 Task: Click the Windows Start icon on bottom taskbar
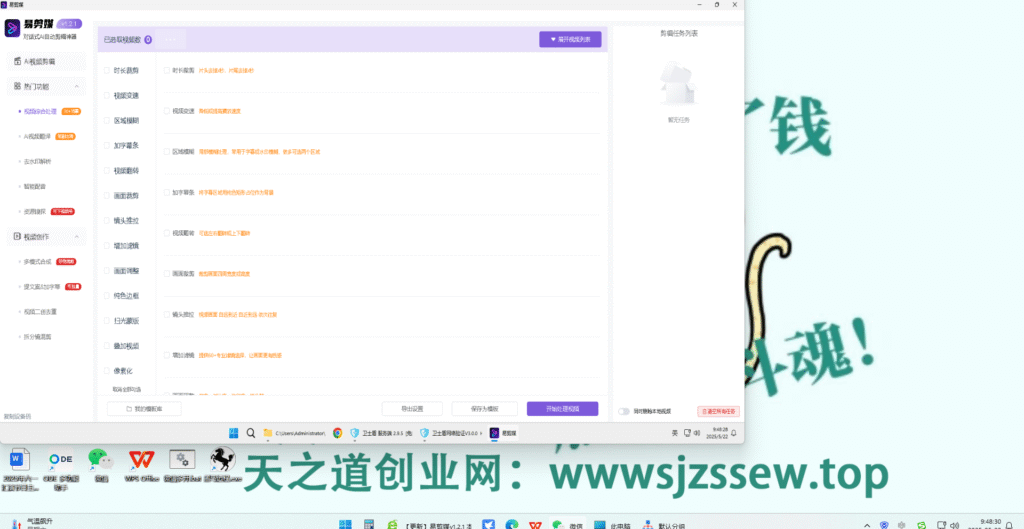pos(343,524)
